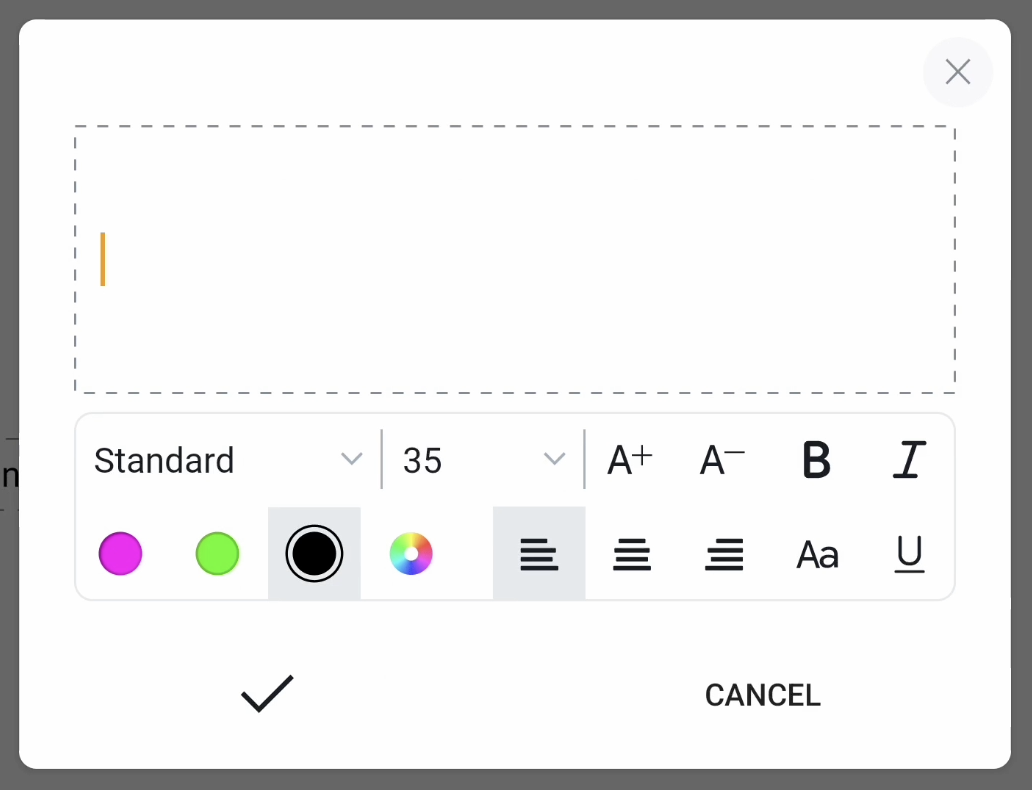Open the custom color wheel picker
This screenshot has height=790, width=1032.
pyautogui.click(x=411, y=553)
